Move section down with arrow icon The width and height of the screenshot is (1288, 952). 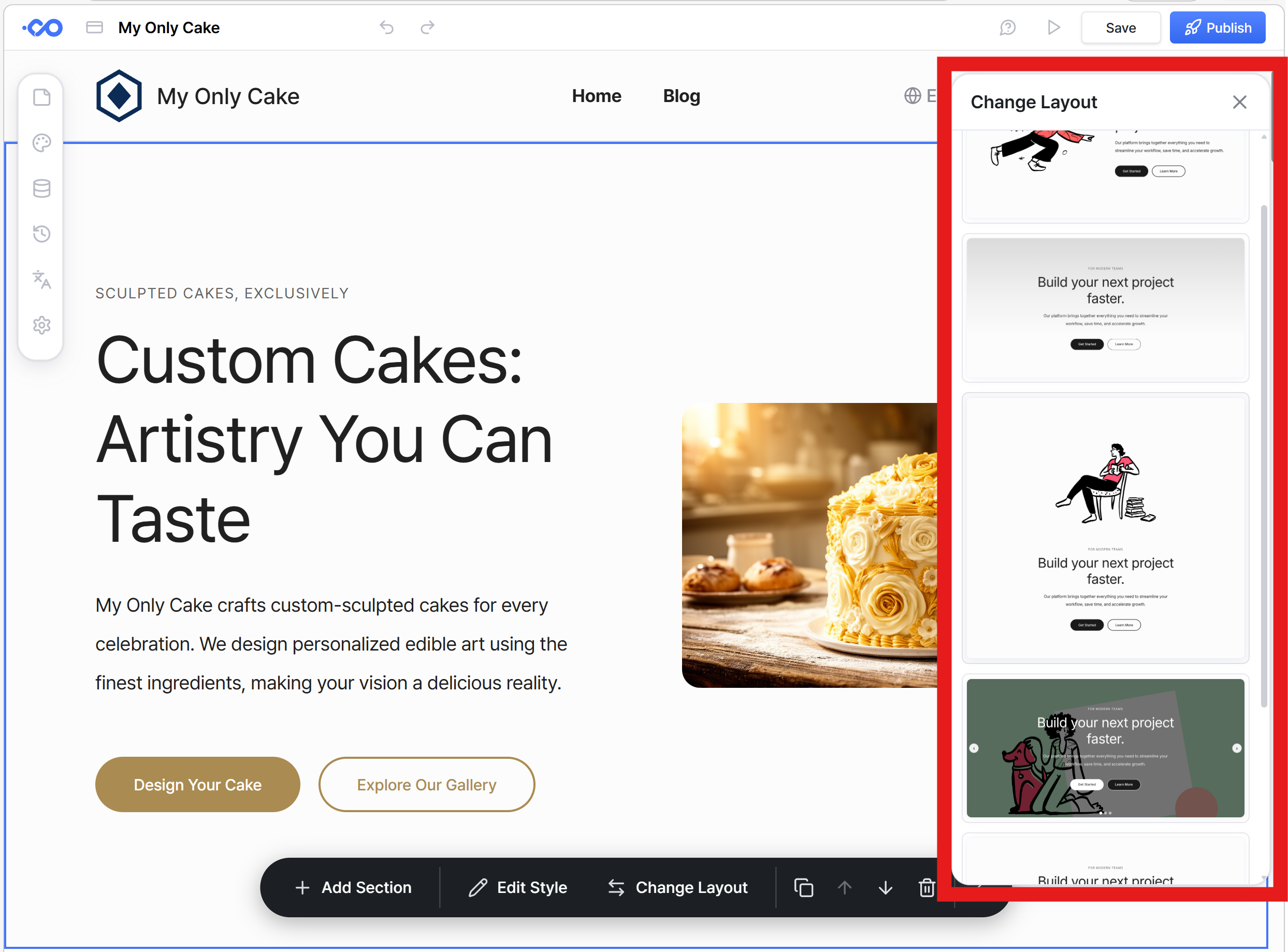[x=885, y=887]
